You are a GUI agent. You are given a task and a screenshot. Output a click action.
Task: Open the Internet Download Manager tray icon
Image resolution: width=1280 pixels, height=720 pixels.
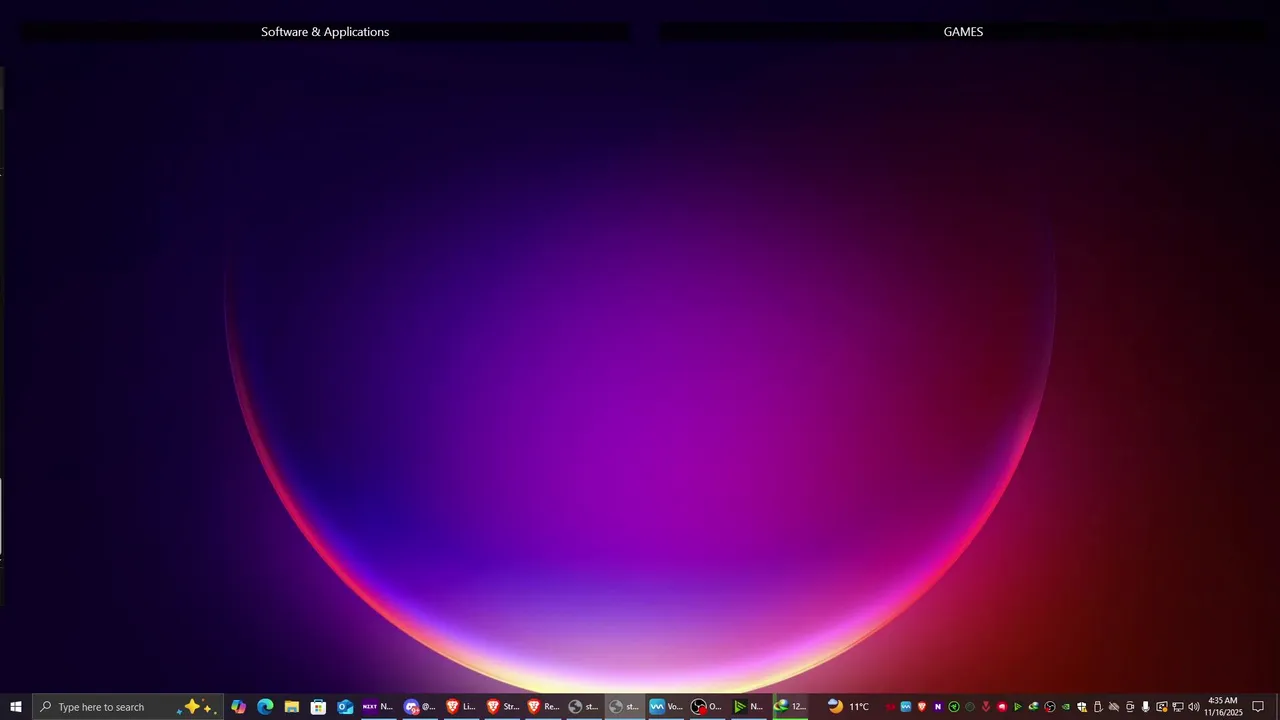(1034, 707)
